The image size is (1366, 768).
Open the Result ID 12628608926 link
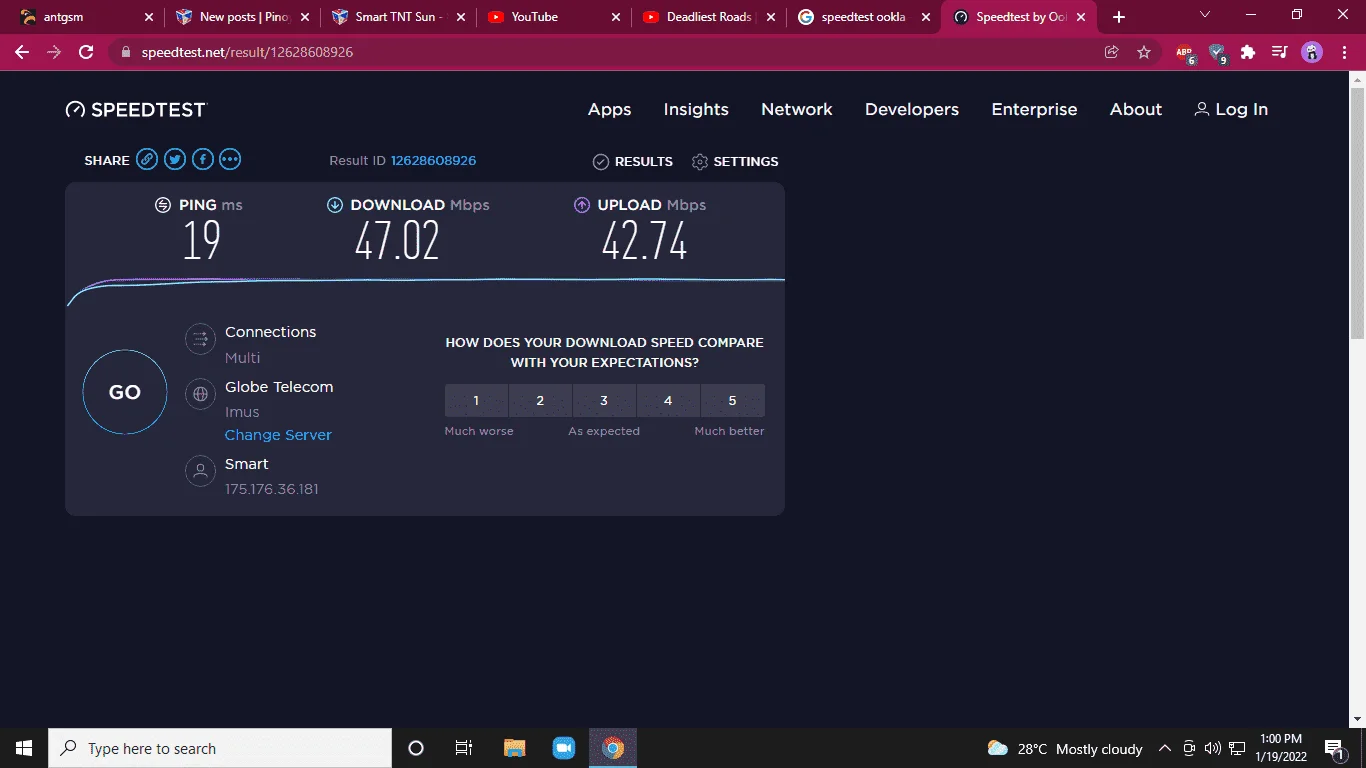tap(433, 160)
